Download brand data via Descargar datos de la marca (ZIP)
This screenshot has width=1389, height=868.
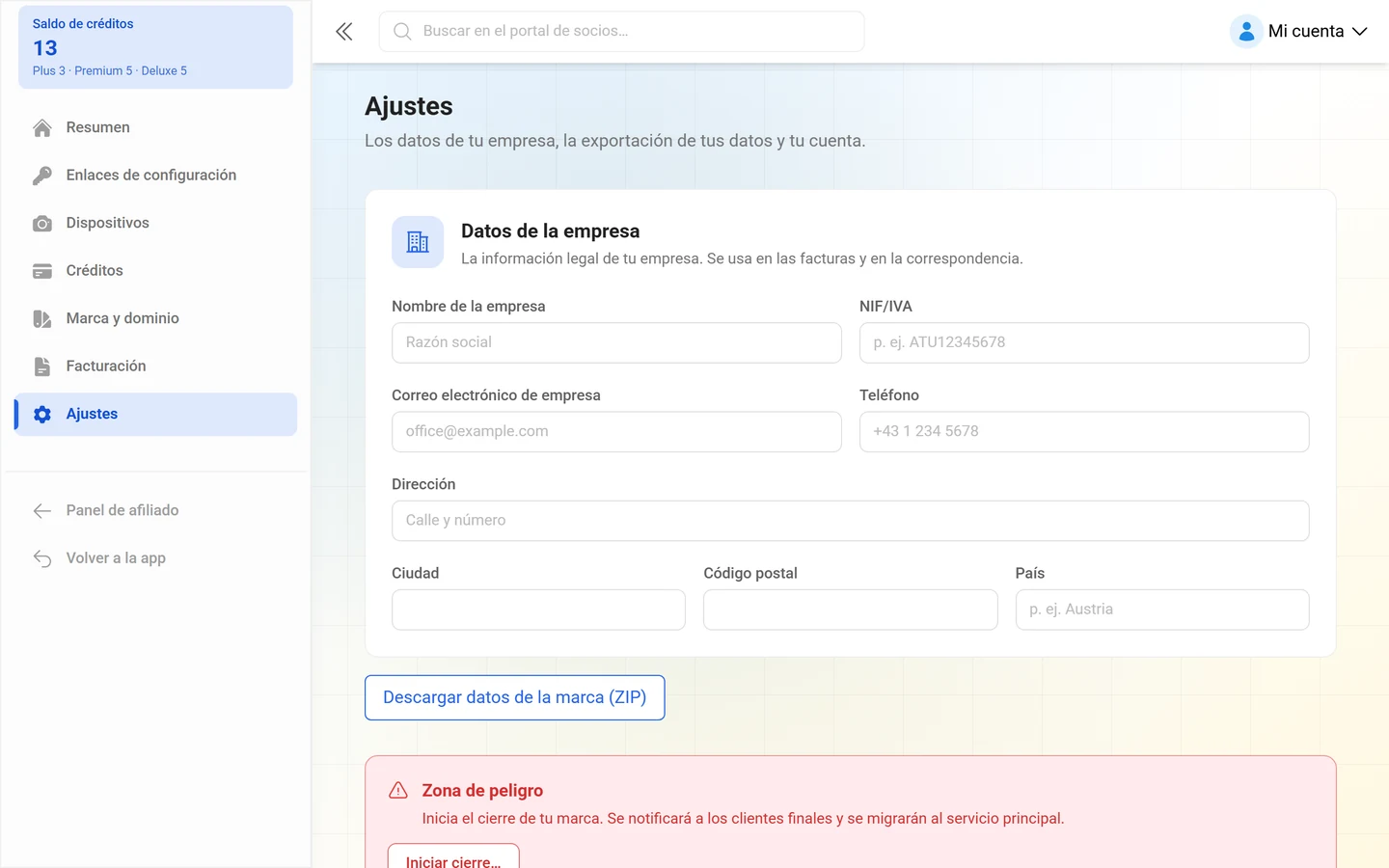coord(515,697)
